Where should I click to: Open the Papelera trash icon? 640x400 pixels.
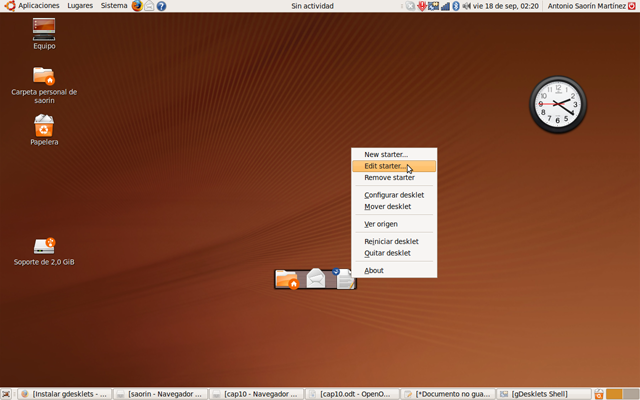pos(44,125)
